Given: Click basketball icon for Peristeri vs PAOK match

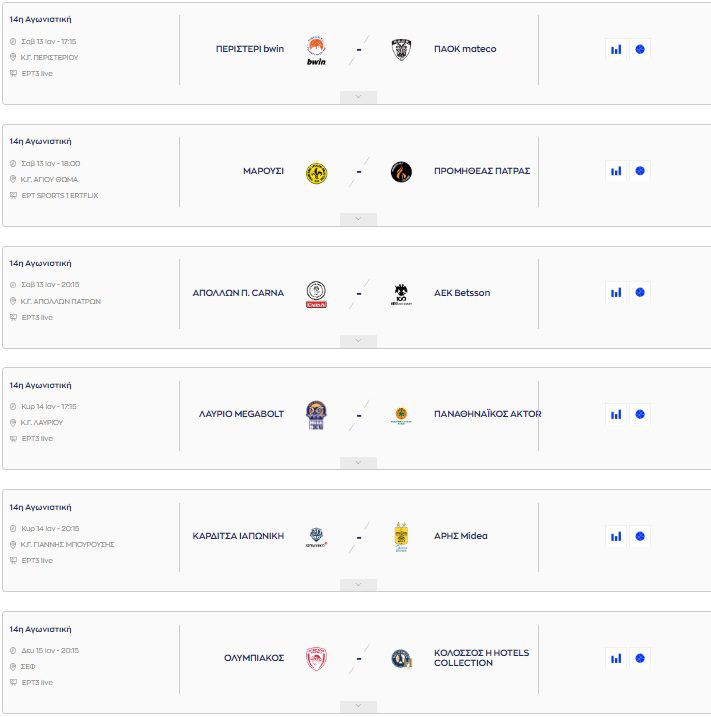Looking at the screenshot, I should tap(640, 49).
